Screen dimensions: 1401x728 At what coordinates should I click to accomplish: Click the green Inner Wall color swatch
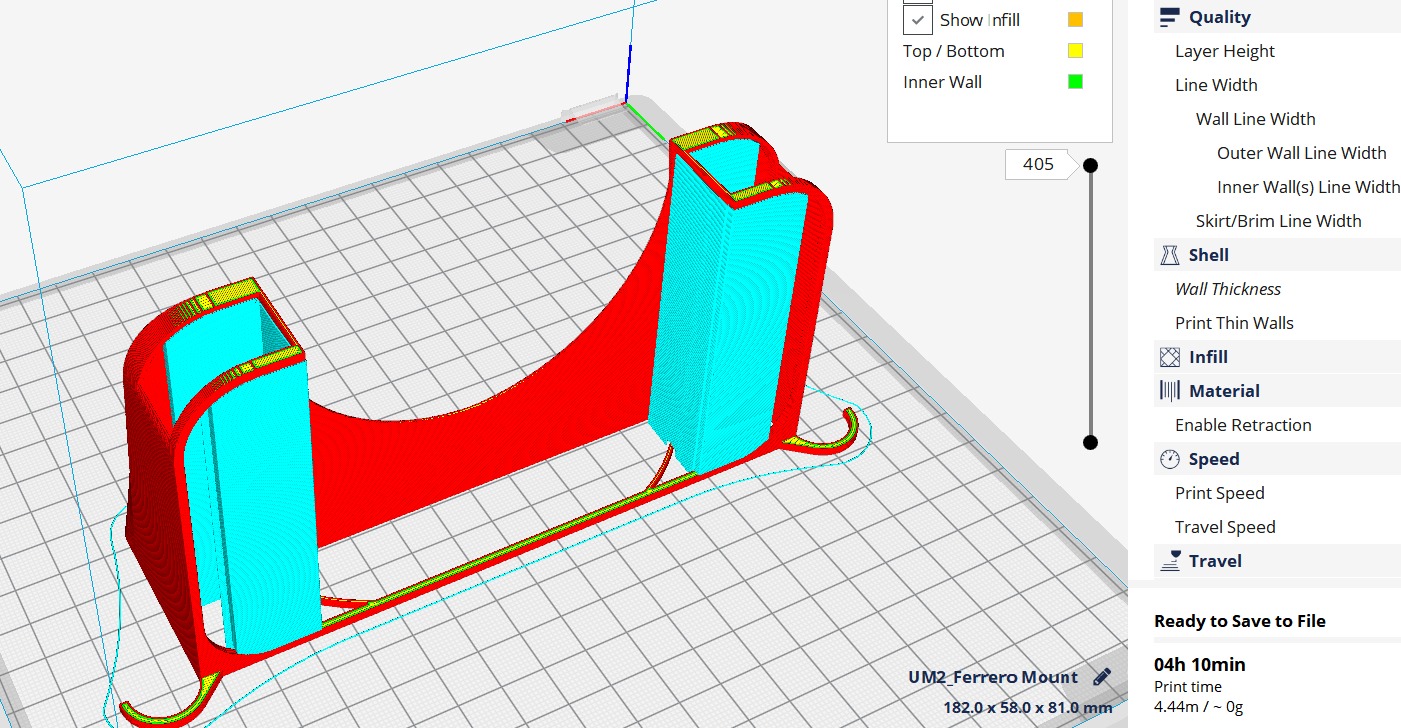point(1075,82)
